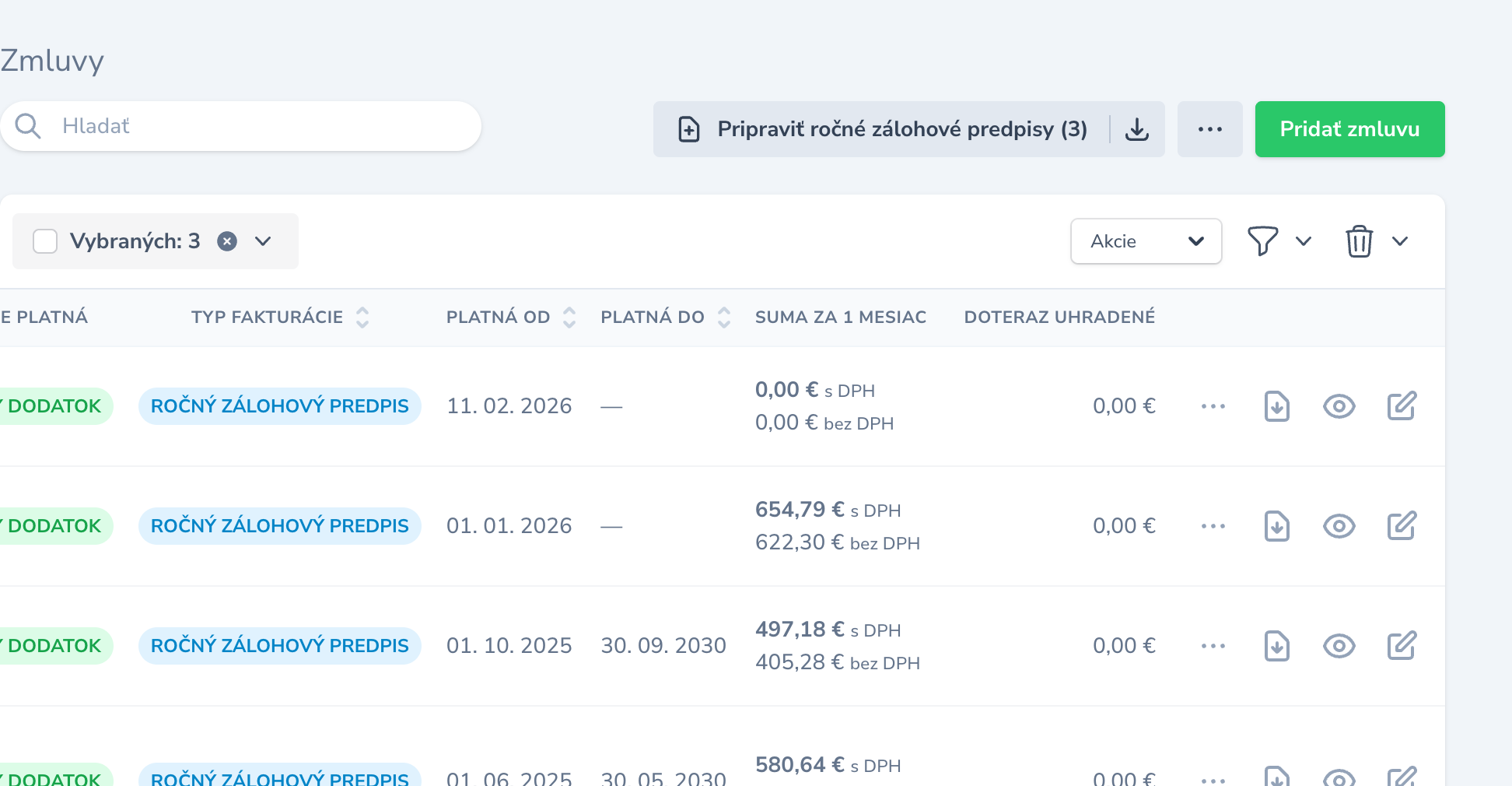Click the 654,79 € s DPH amount
The image size is (1512, 786).
click(828, 511)
